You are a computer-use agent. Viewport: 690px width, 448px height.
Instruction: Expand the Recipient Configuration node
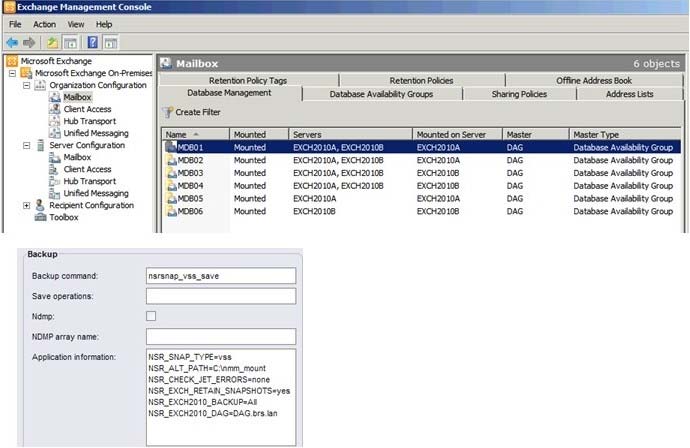[x=26, y=205]
